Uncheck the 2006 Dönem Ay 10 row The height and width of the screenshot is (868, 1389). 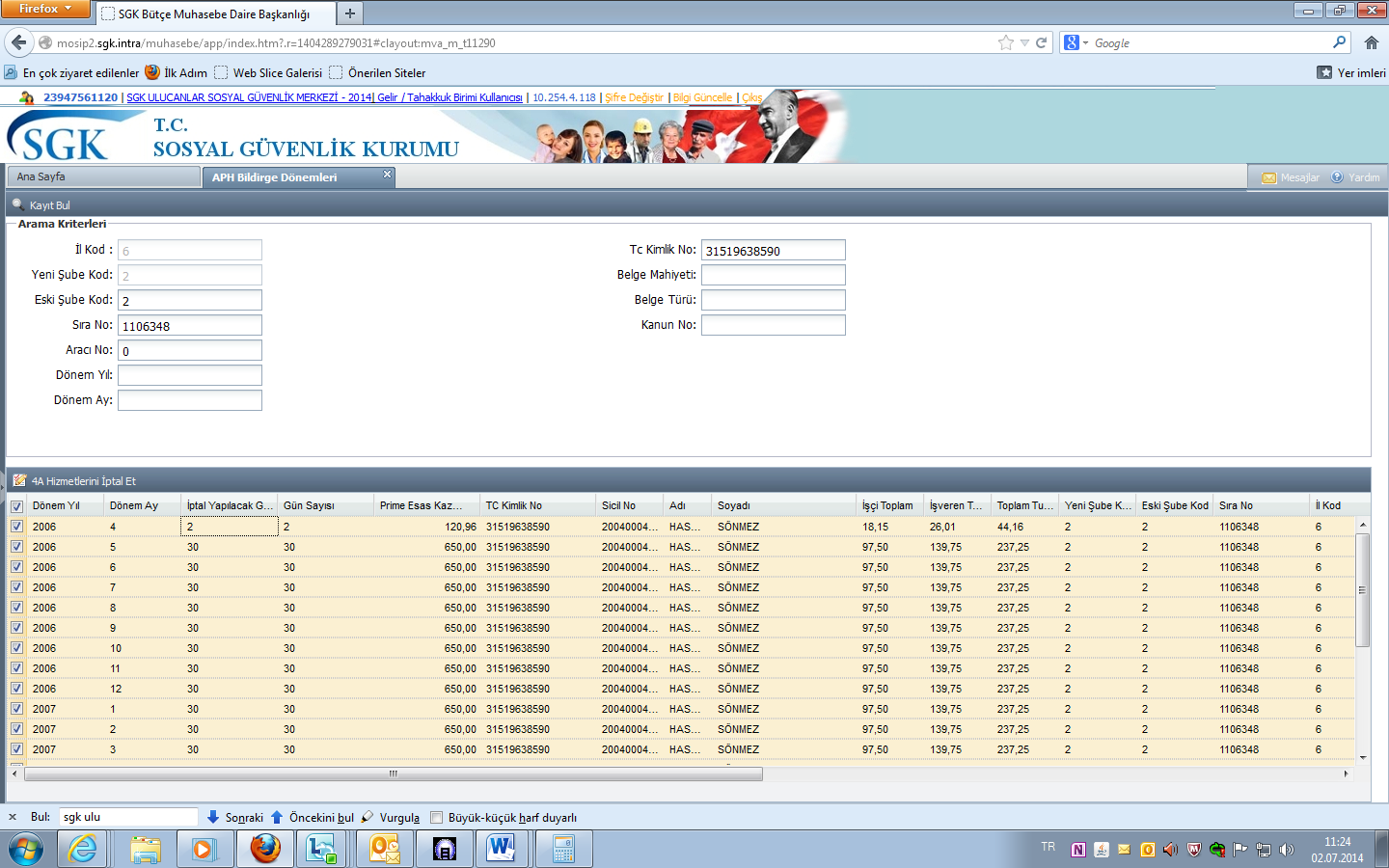16,648
